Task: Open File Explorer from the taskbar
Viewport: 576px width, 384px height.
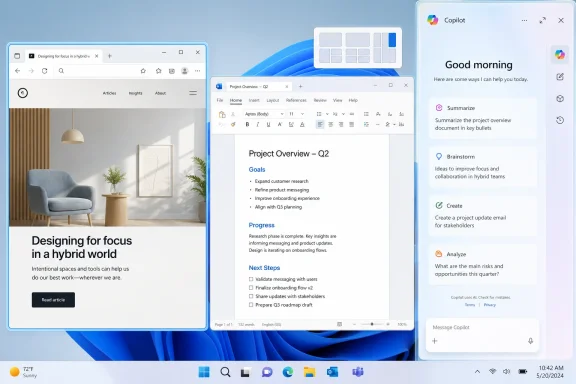Action: coord(309,372)
